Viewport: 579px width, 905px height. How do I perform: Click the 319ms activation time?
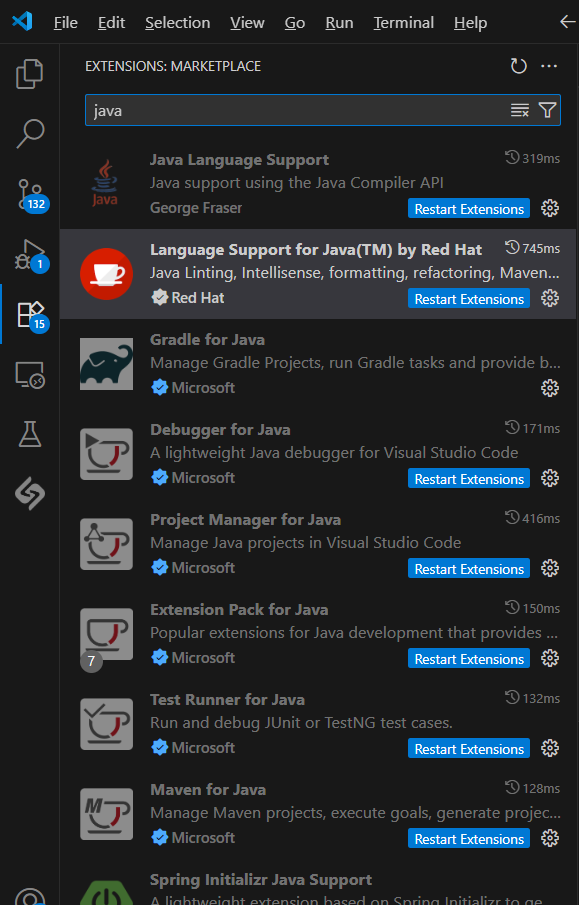[x=532, y=158]
